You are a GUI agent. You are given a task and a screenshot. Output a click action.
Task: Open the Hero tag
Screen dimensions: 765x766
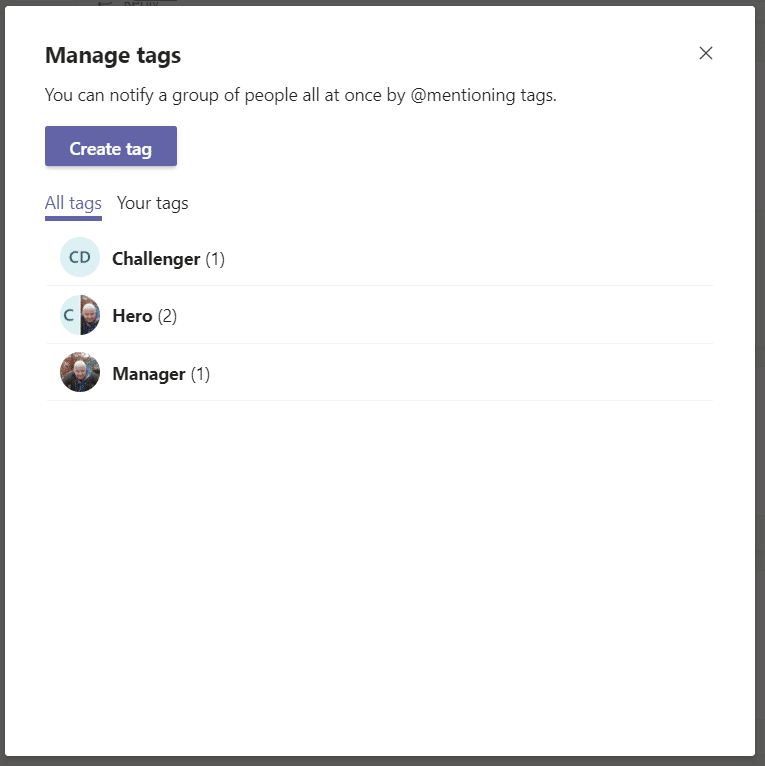[x=132, y=316]
